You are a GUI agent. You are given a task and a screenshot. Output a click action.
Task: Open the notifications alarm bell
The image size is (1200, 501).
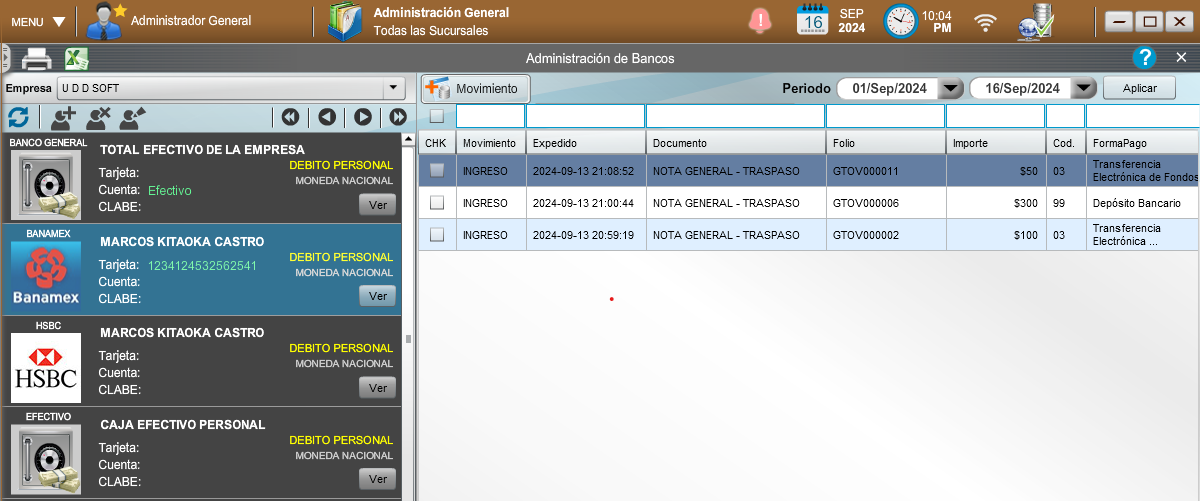tap(761, 20)
